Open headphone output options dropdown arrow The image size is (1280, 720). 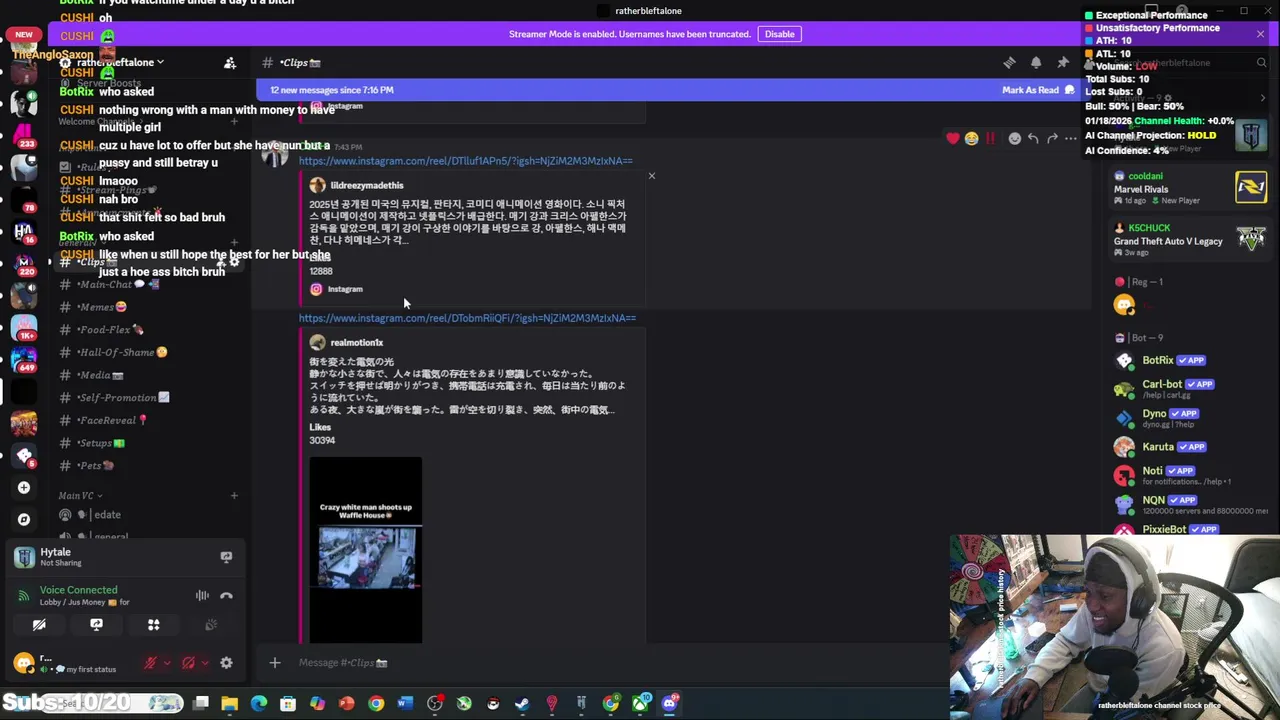click(x=205, y=662)
